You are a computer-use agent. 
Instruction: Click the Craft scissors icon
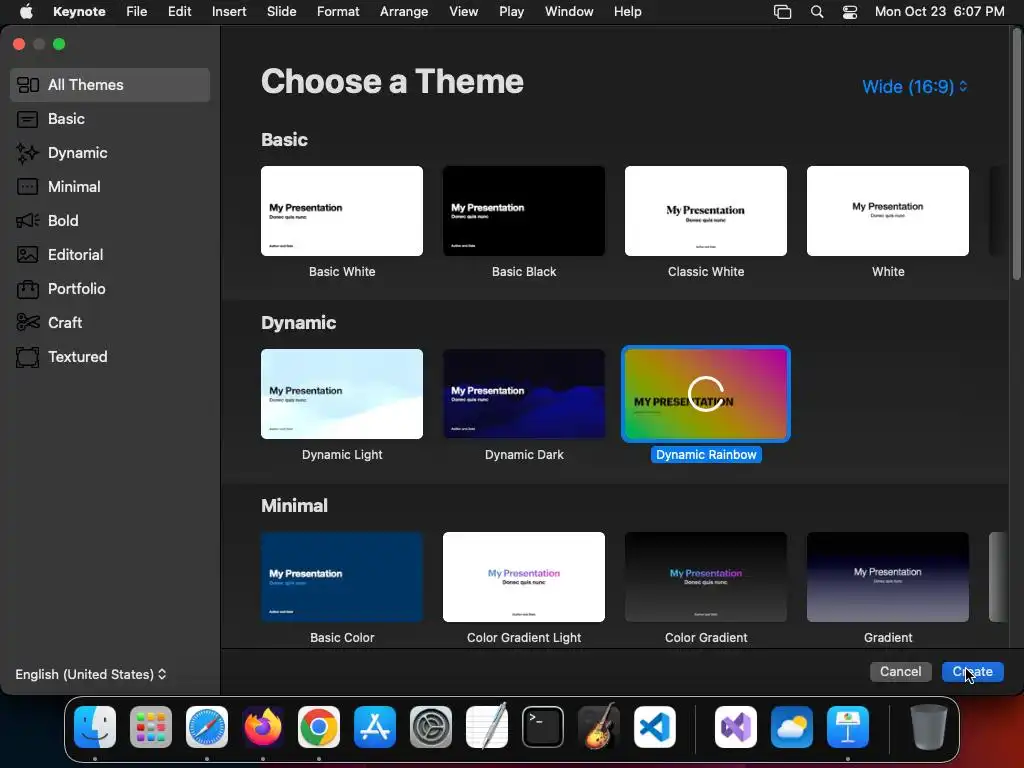coord(27,323)
